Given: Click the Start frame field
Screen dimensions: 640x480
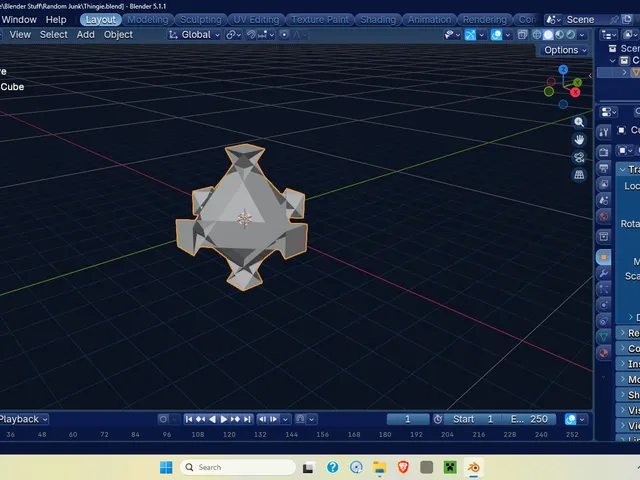Looking at the screenshot, I should (473, 419).
